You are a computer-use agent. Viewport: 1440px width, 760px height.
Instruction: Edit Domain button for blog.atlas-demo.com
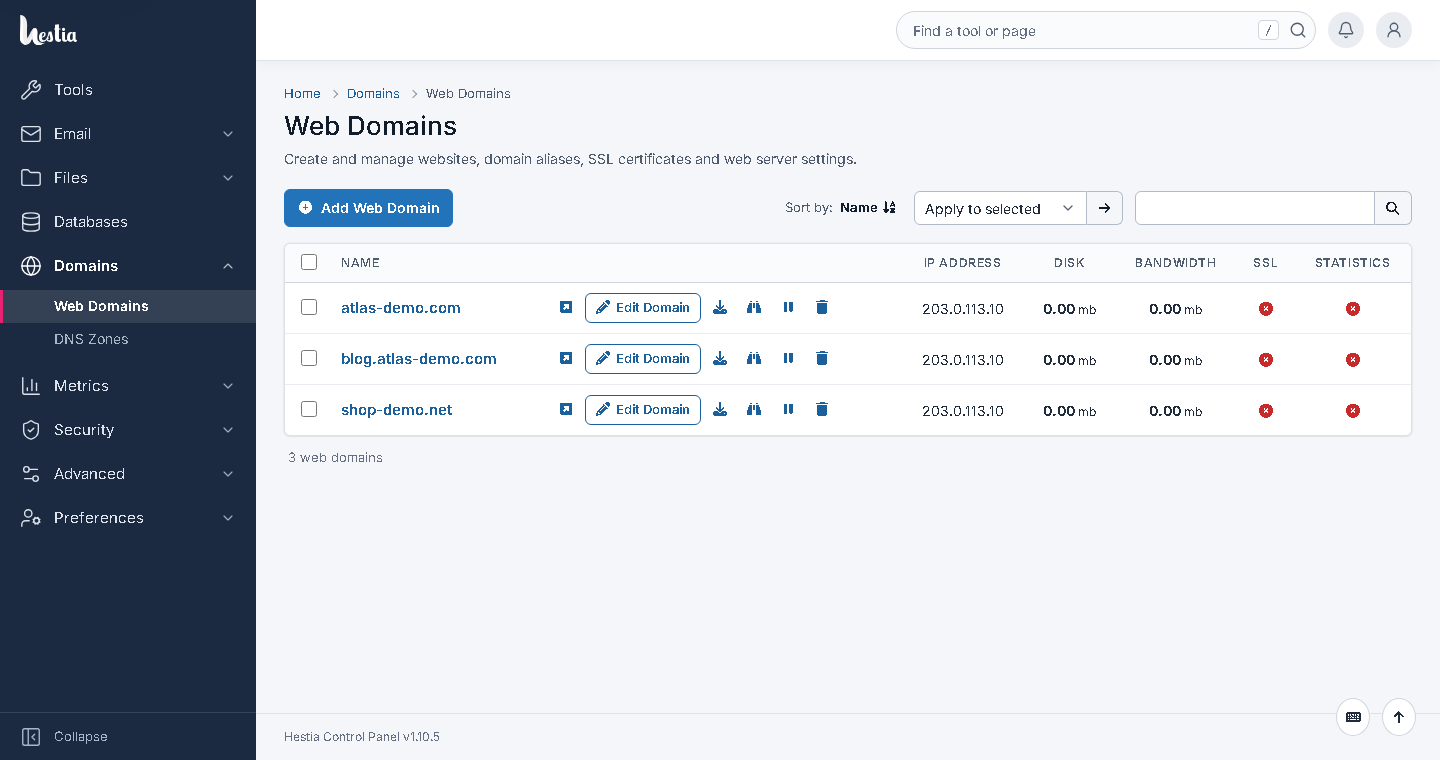(x=643, y=359)
